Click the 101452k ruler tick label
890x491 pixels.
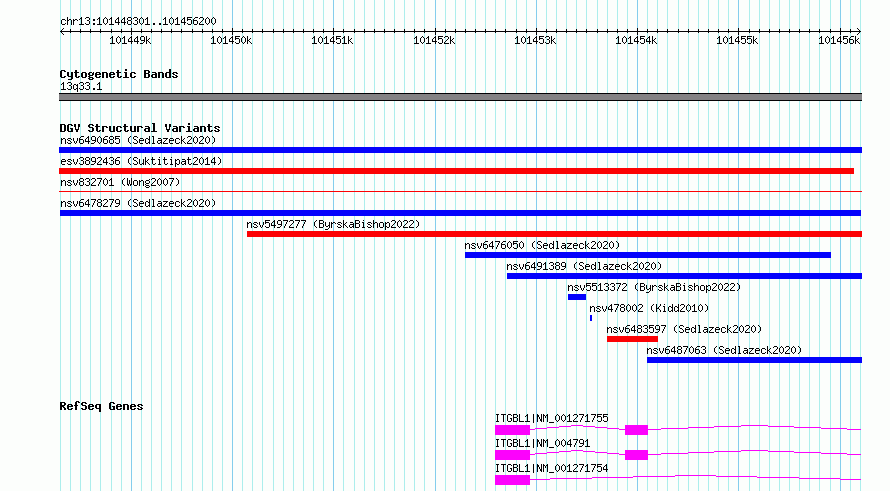click(434, 40)
